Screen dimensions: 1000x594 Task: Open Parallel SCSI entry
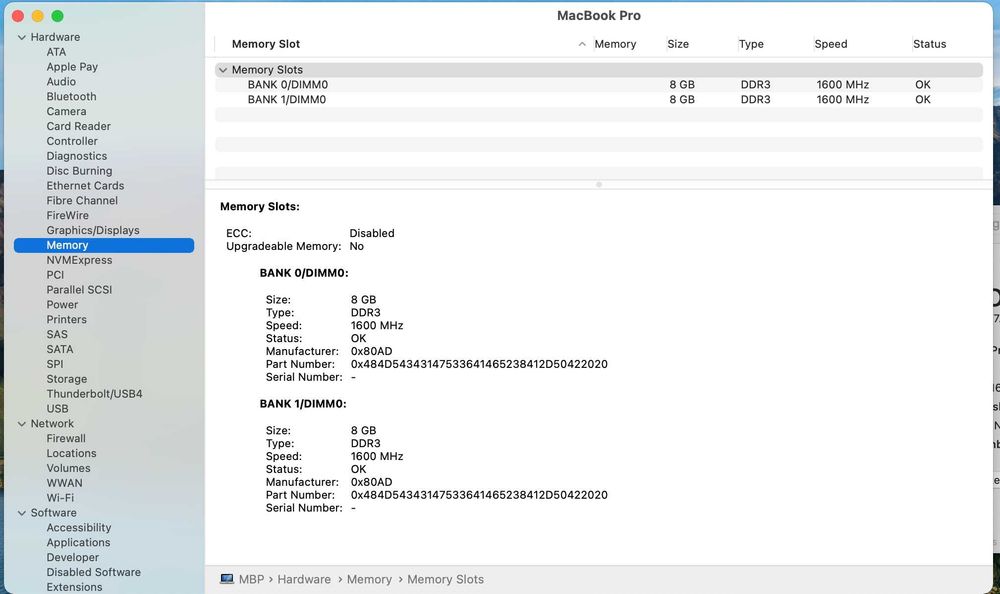pos(79,290)
